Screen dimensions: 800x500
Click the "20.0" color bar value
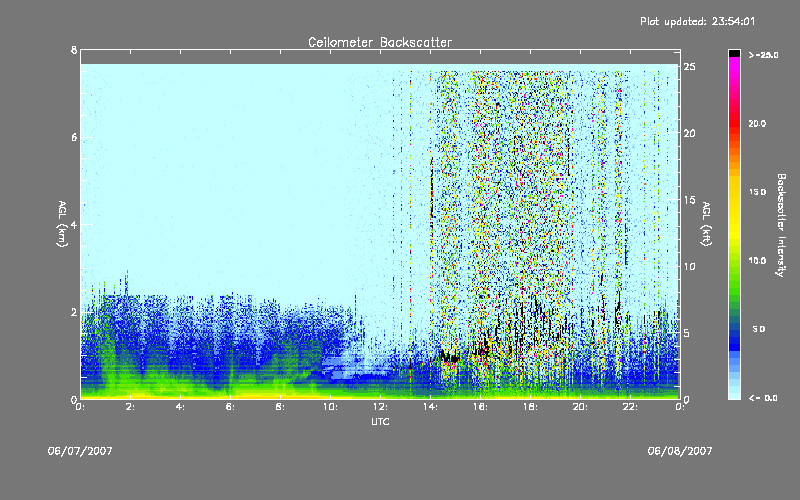click(x=758, y=123)
